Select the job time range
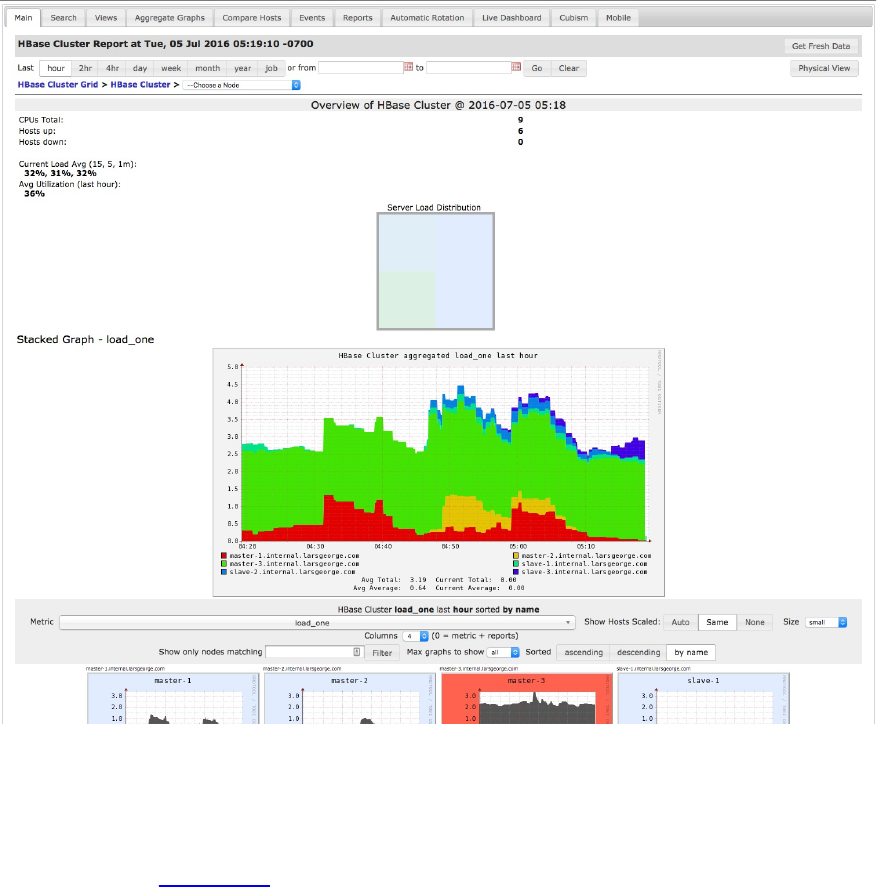Image resolution: width=877 pixels, height=887 pixels. pos(271,68)
